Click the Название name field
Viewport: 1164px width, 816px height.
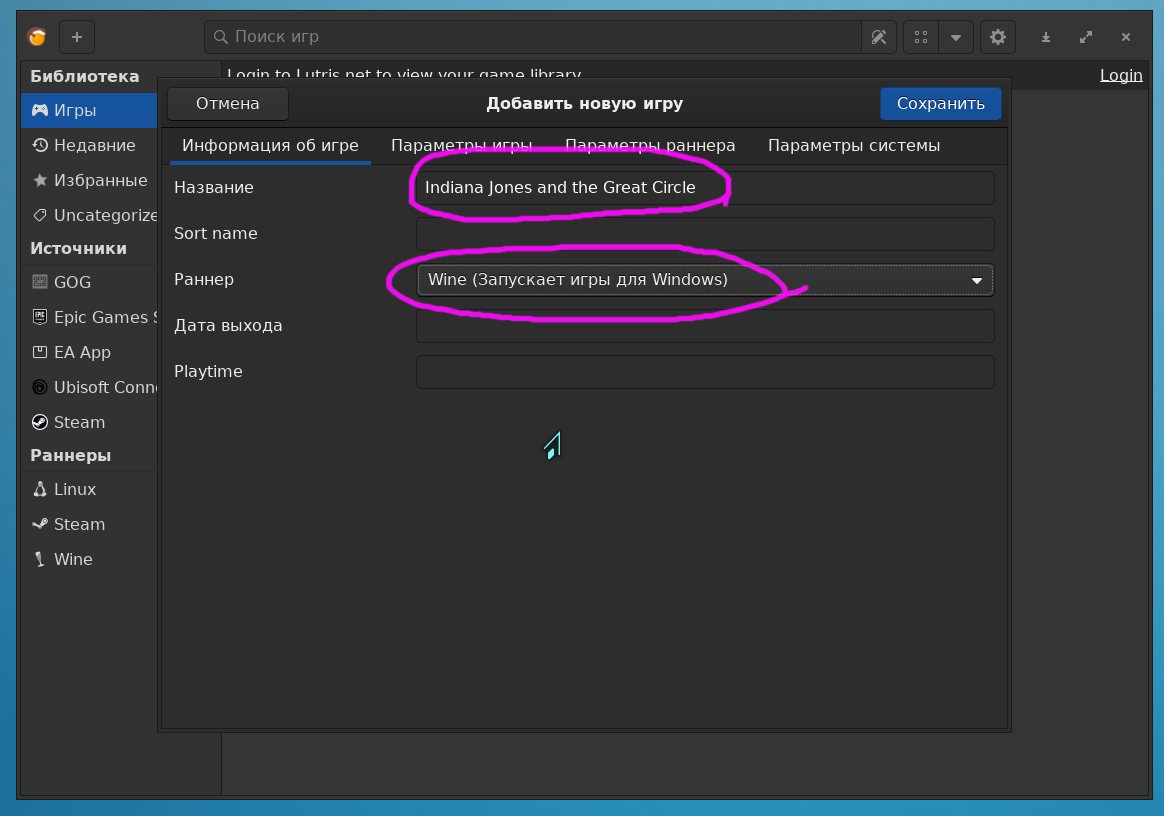pos(705,188)
